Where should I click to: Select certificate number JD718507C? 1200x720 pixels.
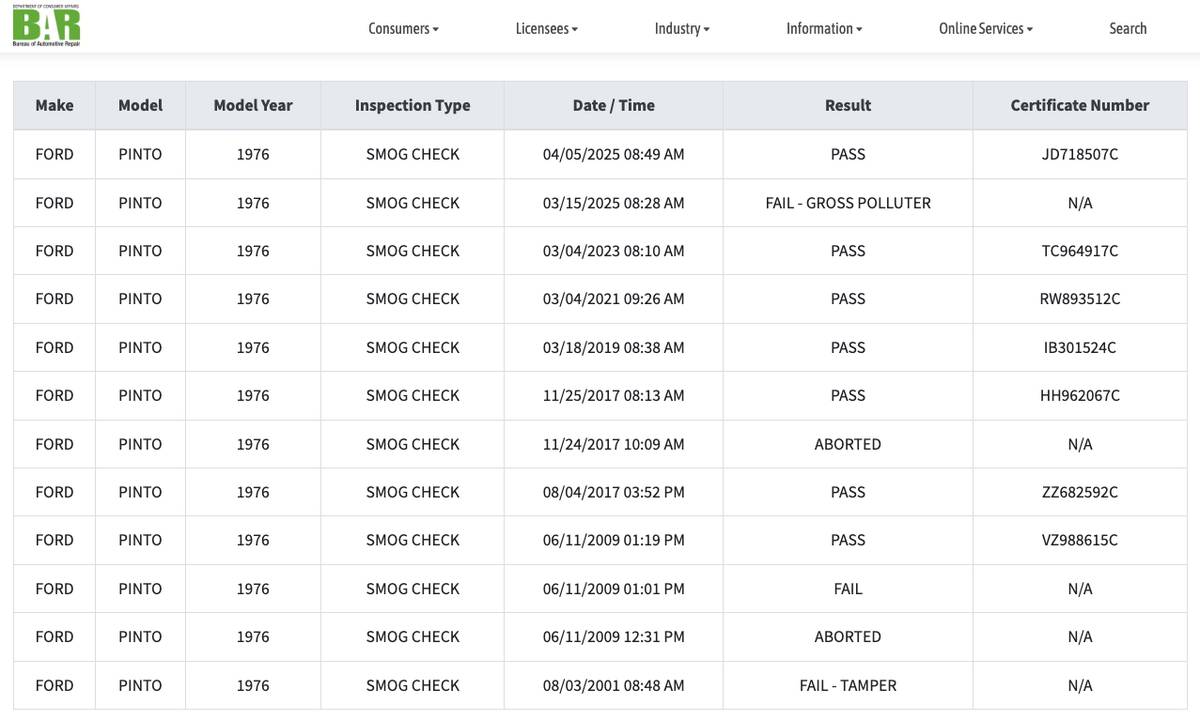1079,154
